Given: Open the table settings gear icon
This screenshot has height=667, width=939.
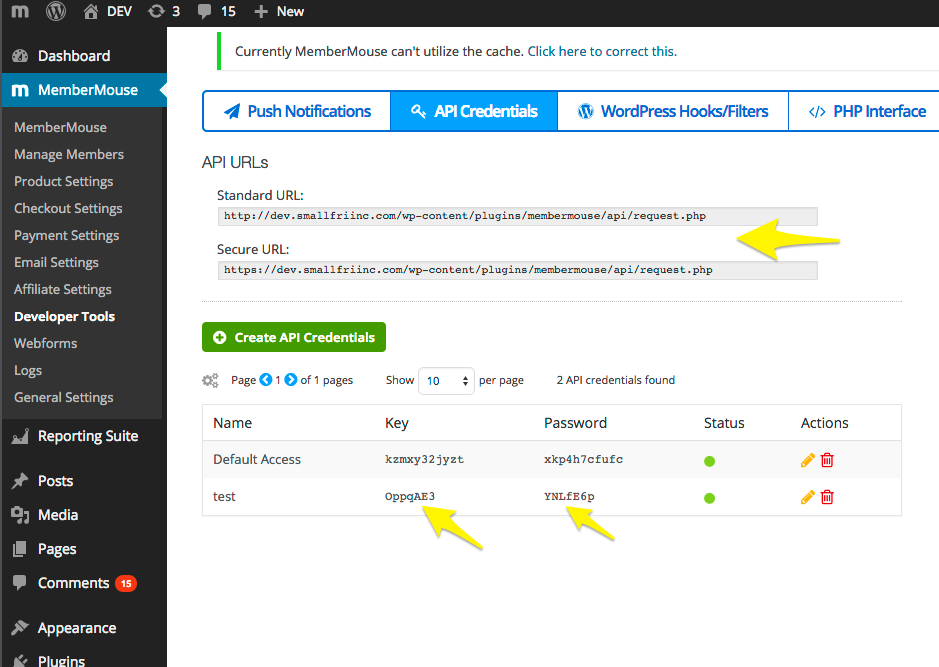Looking at the screenshot, I should [x=210, y=380].
